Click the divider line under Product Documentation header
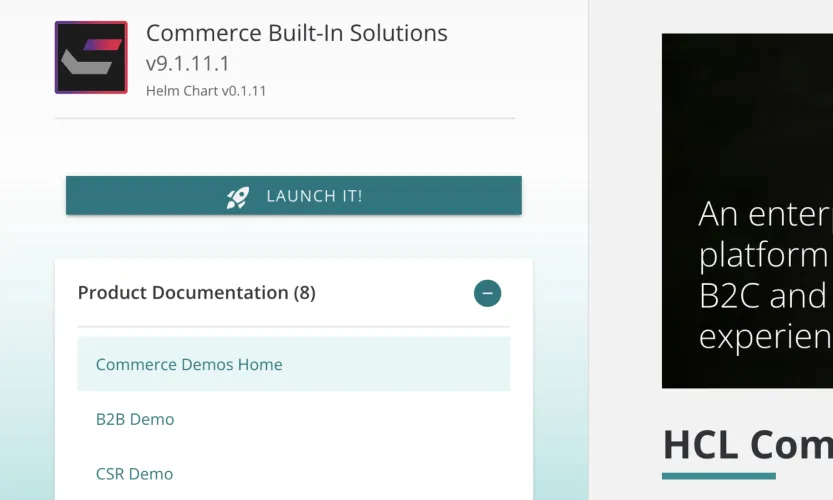The image size is (833, 500). point(294,327)
